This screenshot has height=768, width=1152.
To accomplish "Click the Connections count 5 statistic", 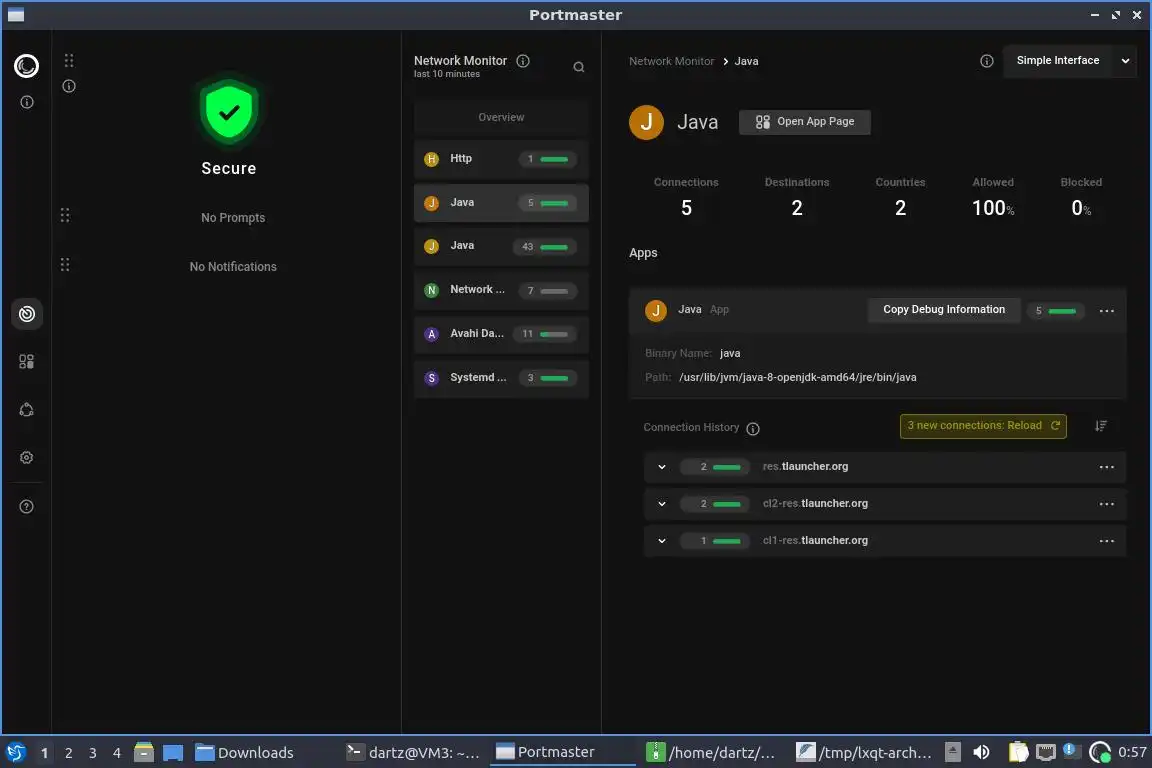I will 686,197.
